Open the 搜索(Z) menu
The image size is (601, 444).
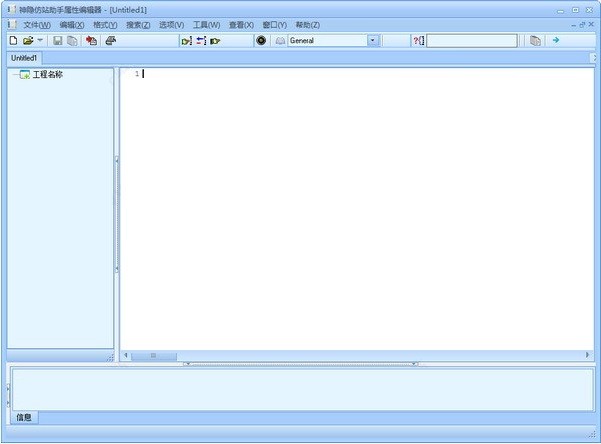pos(138,25)
